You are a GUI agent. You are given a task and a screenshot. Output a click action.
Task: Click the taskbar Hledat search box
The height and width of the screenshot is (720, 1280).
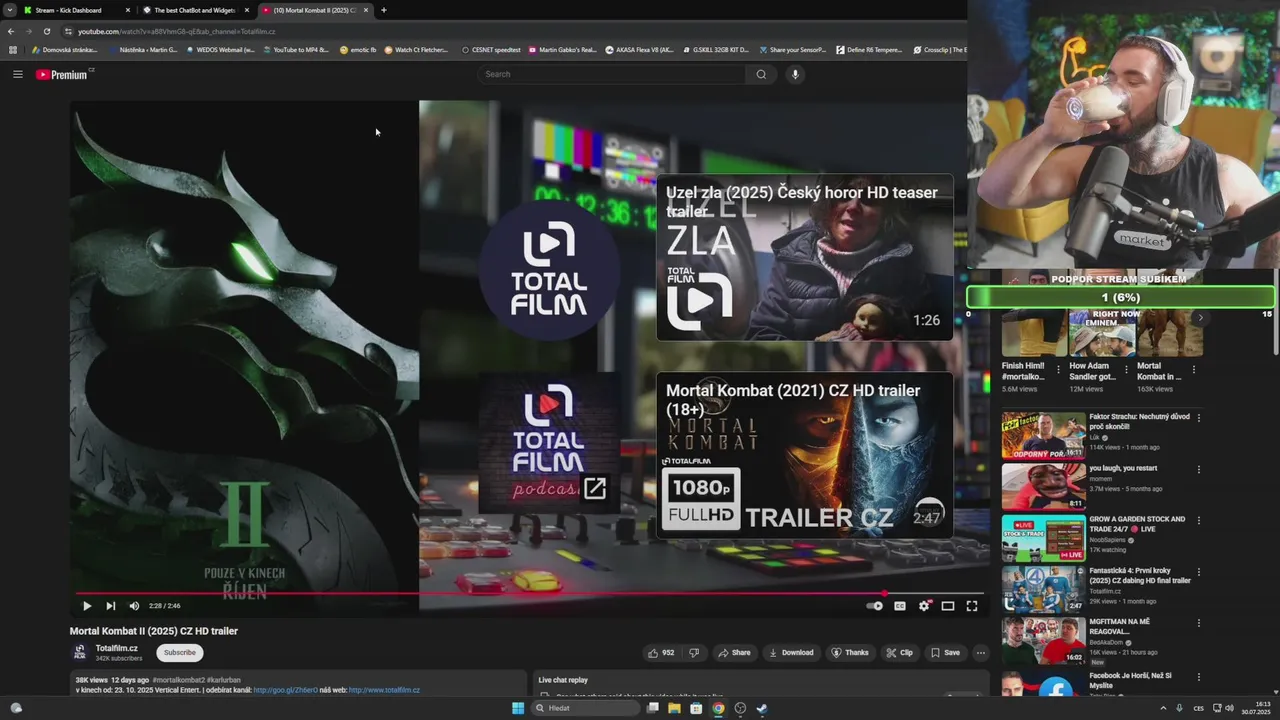pos(585,708)
